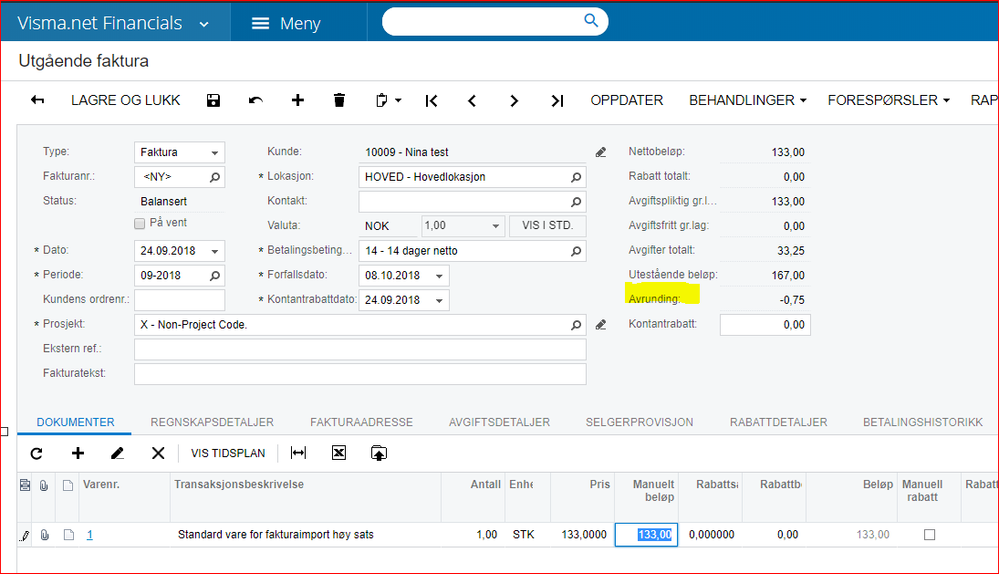Open the FORESPØRSLER dropdown menu

tap(889, 101)
